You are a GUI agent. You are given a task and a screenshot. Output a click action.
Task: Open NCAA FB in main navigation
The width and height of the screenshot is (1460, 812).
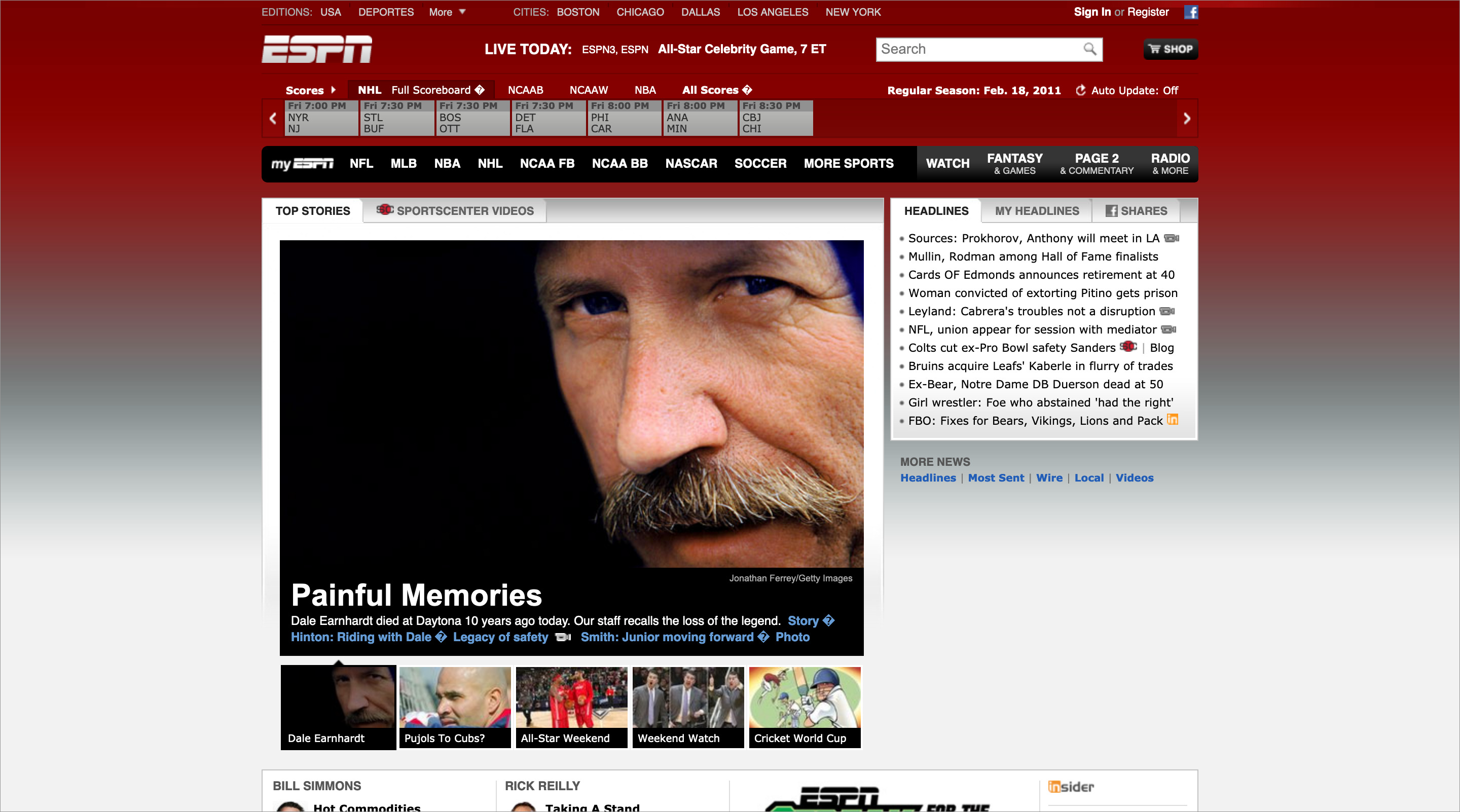(x=547, y=164)
